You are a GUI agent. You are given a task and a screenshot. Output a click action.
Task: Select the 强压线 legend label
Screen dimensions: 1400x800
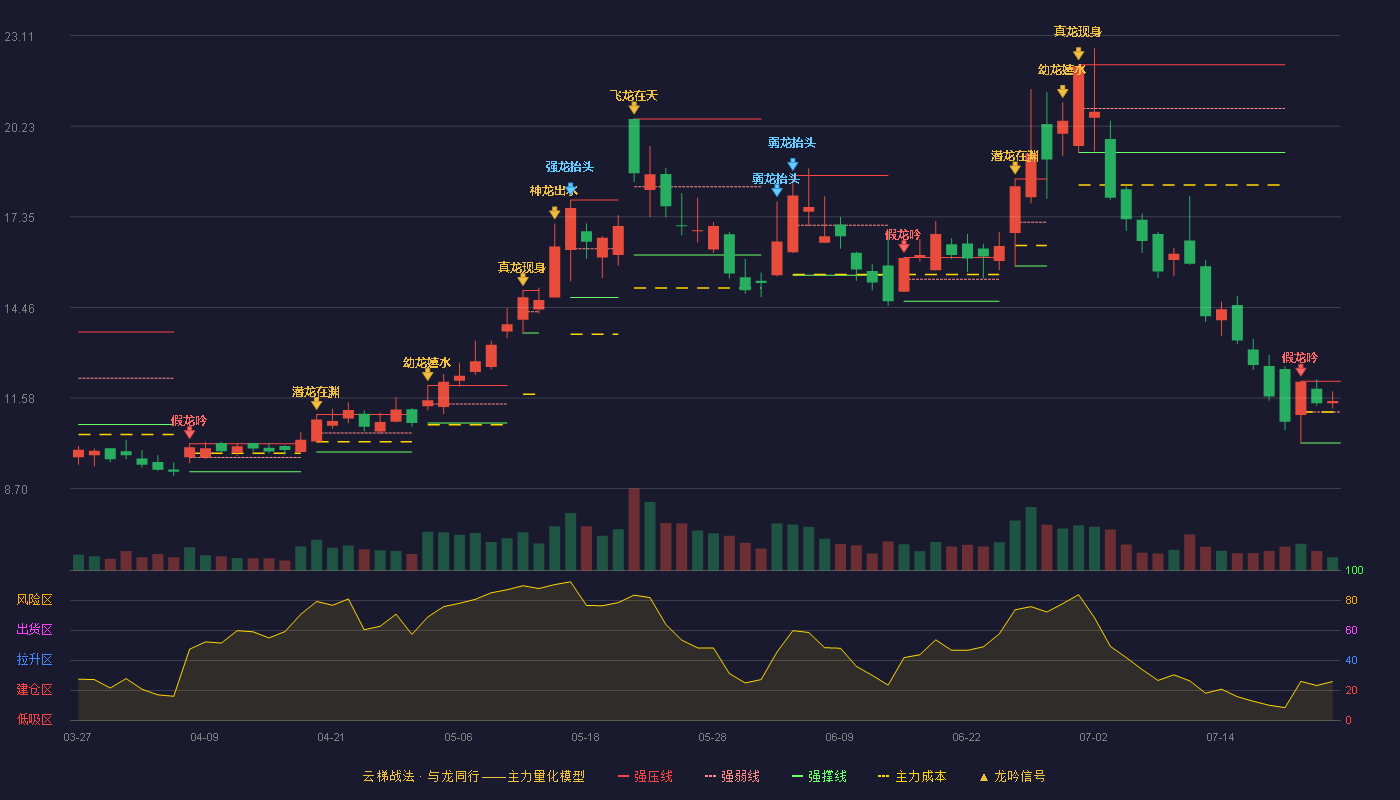[653, 776]
